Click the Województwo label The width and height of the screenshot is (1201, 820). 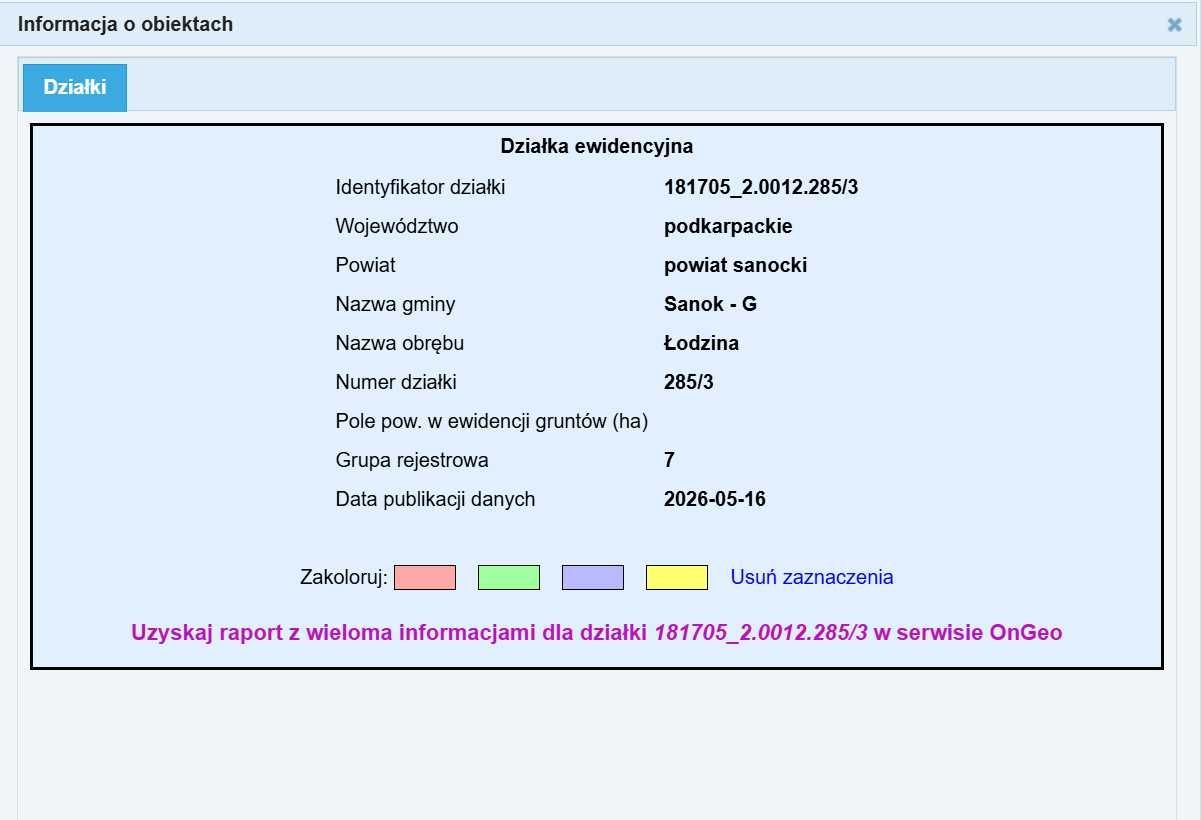coord(397,226)
